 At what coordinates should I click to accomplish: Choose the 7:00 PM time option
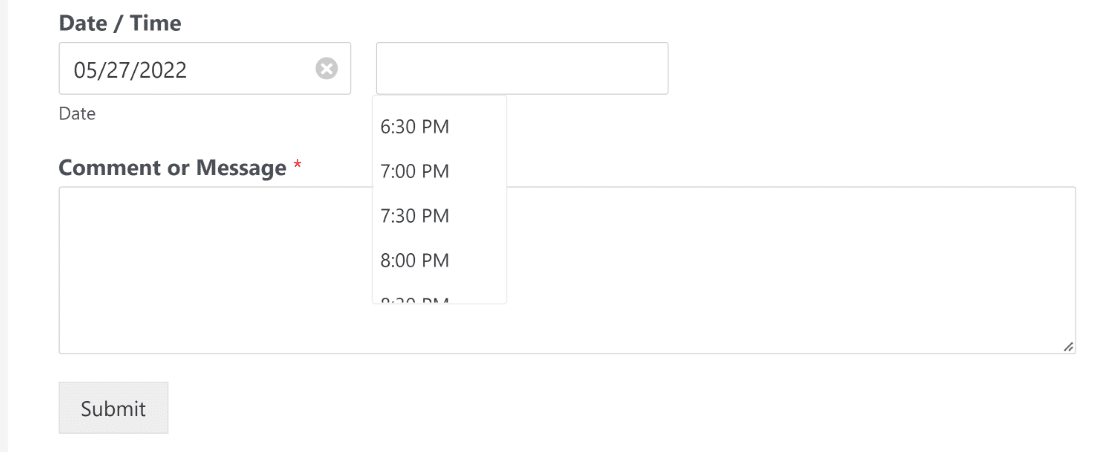(439, 172)
